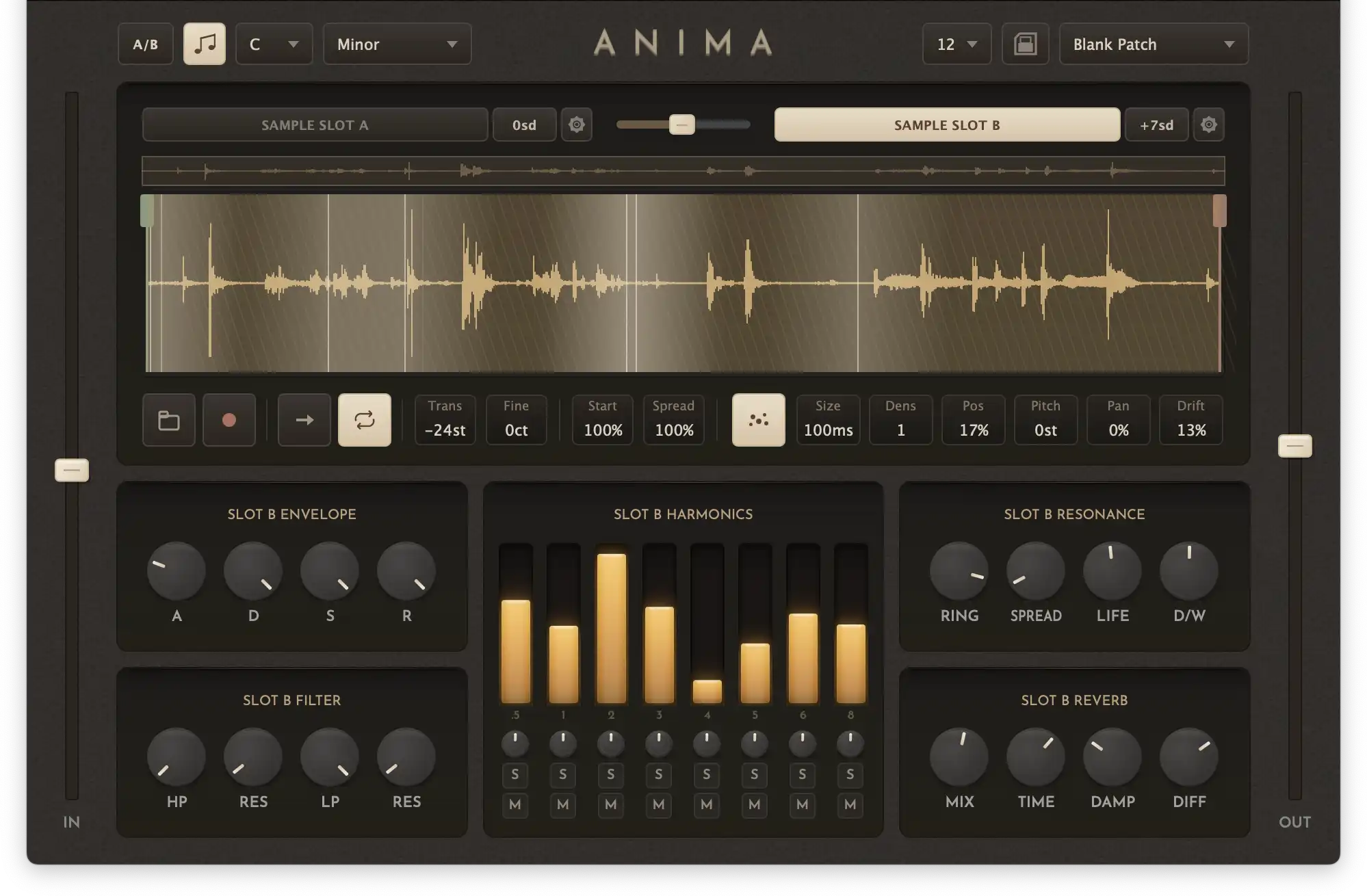Click the OUT level fader handle
This screenshot has height=896, width=1367.
1295,446
